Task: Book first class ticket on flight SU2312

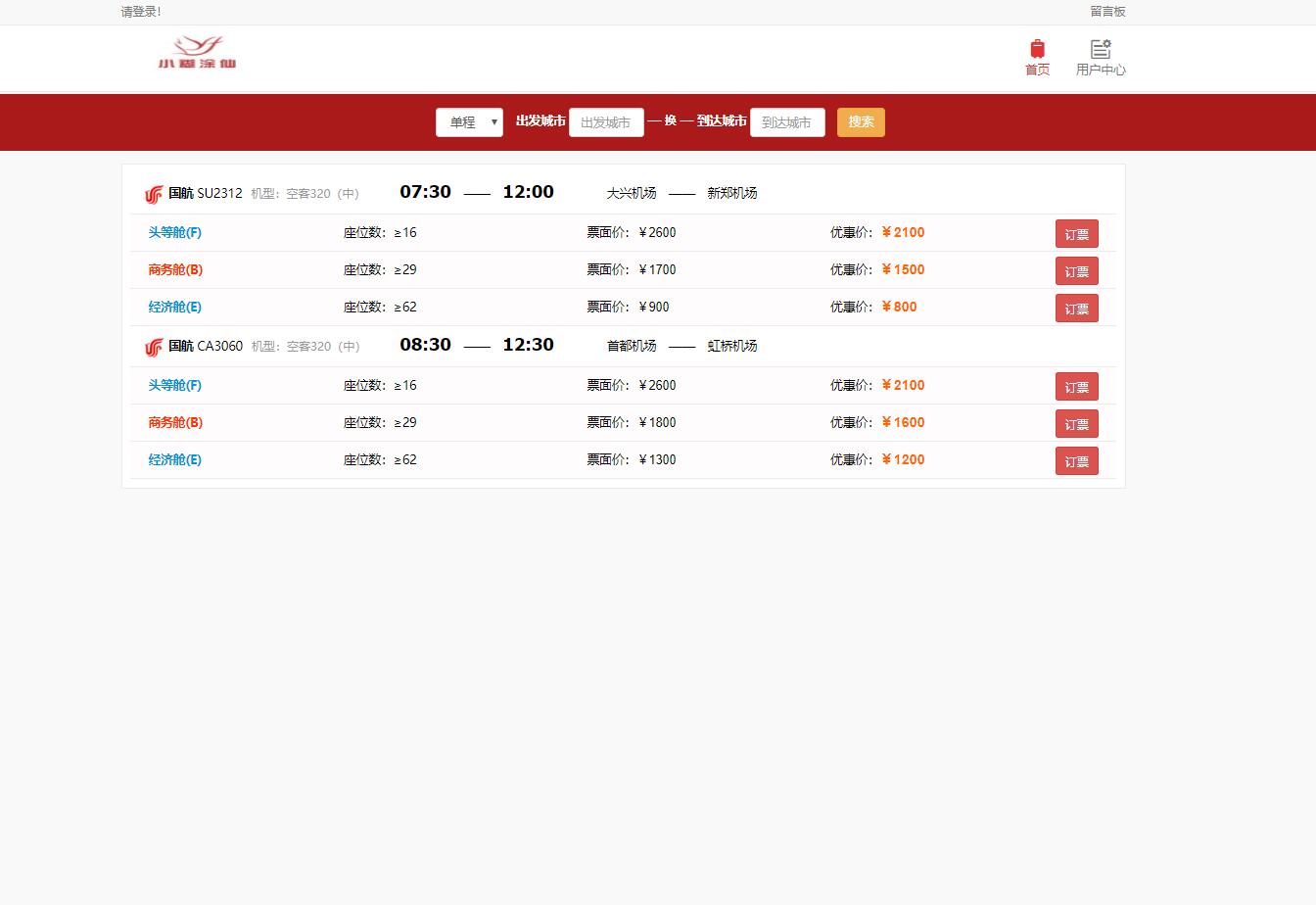Action: click(1076, 234)
